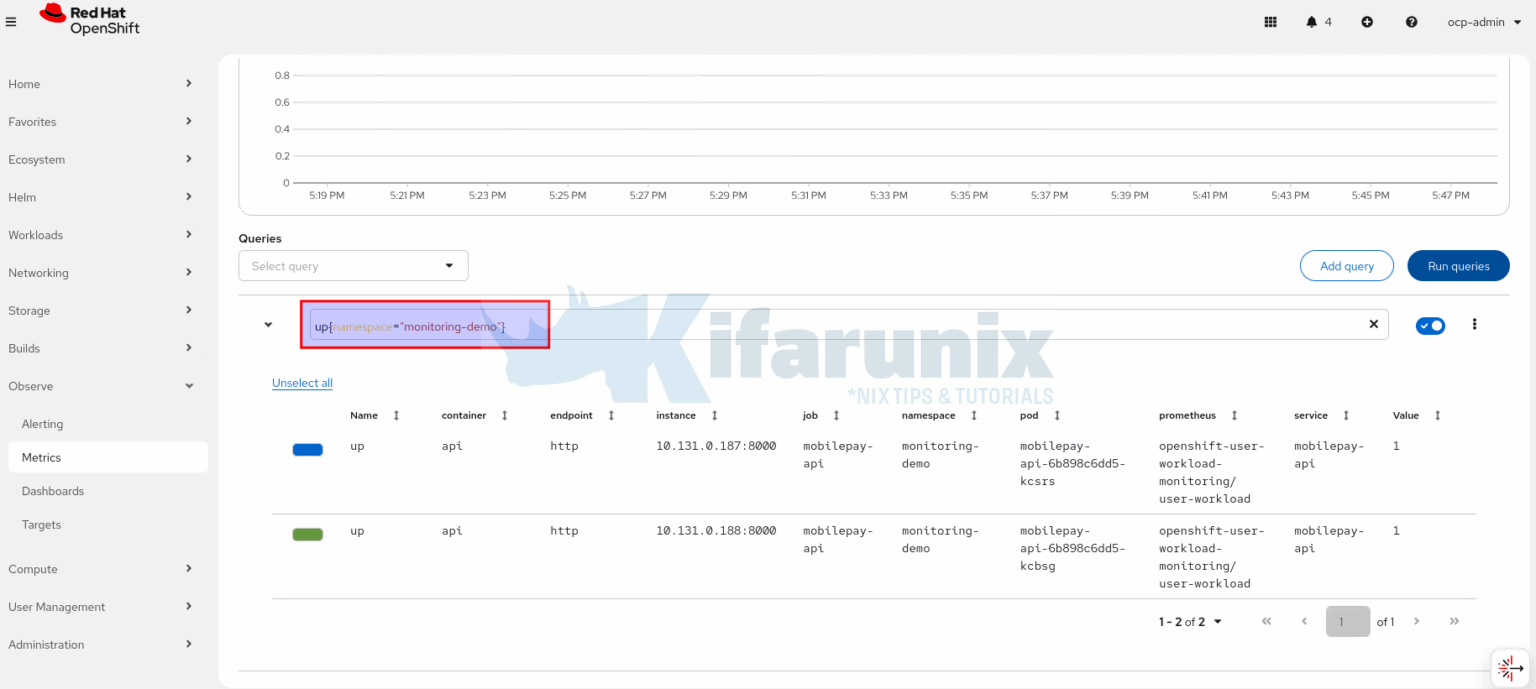Sort by Value column
Image resolution: width=1536 pixels, height=689 pixels.
[1437, 415]
